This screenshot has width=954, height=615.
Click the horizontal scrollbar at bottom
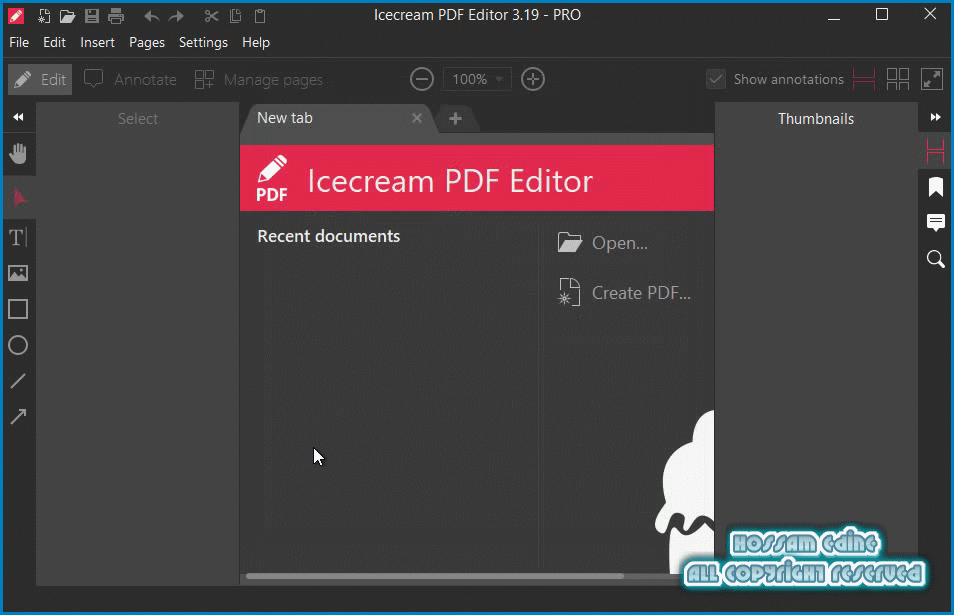435,576
